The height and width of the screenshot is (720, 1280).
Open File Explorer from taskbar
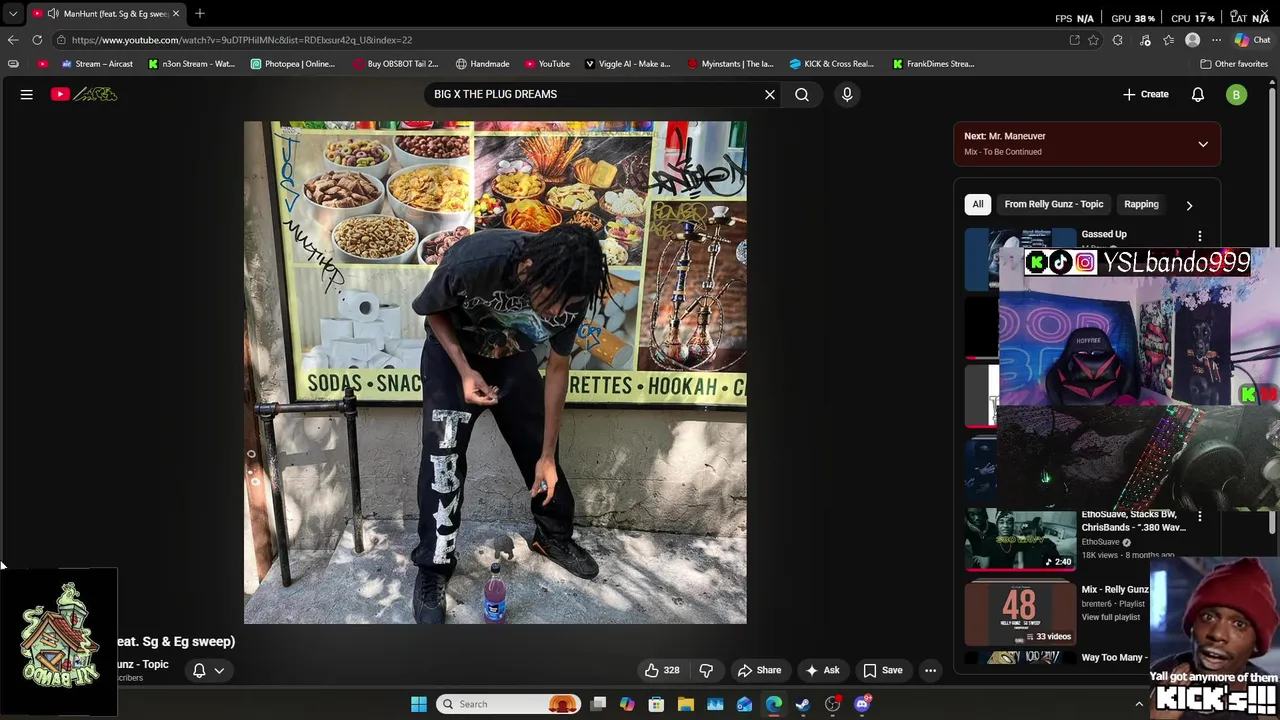pos(686,704)
